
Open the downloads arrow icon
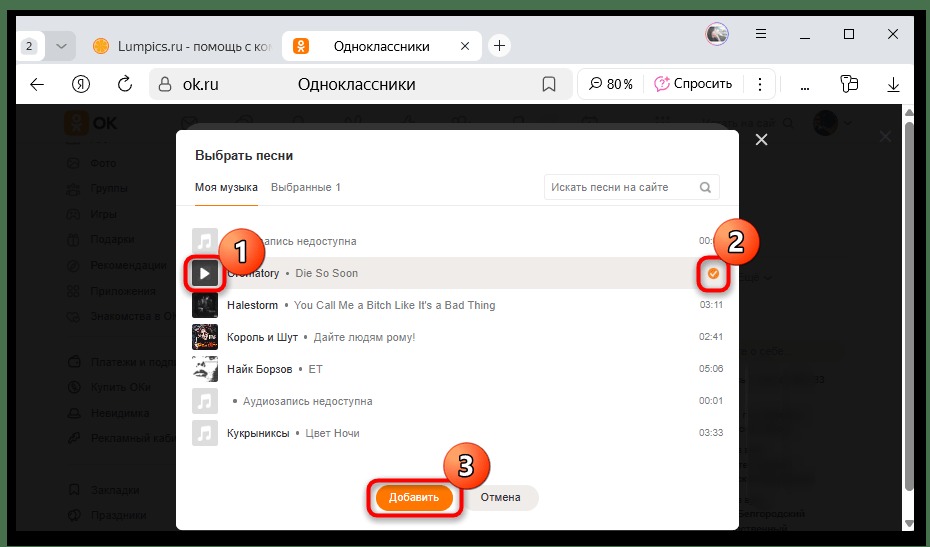pyautogui.click(x=893, y=84)
